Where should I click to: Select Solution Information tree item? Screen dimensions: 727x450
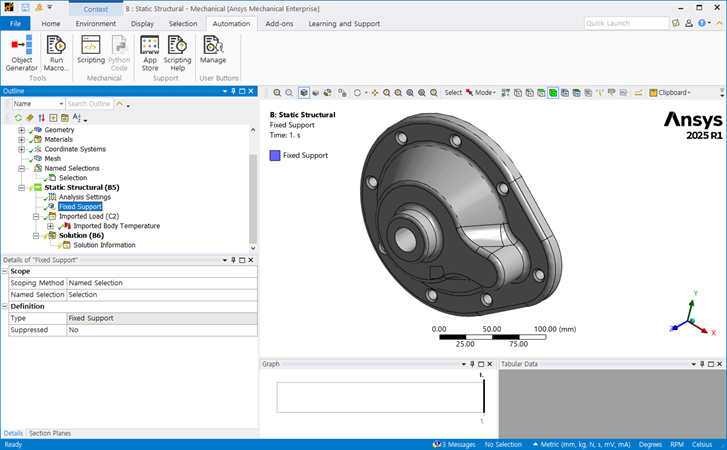pos(104,245)
